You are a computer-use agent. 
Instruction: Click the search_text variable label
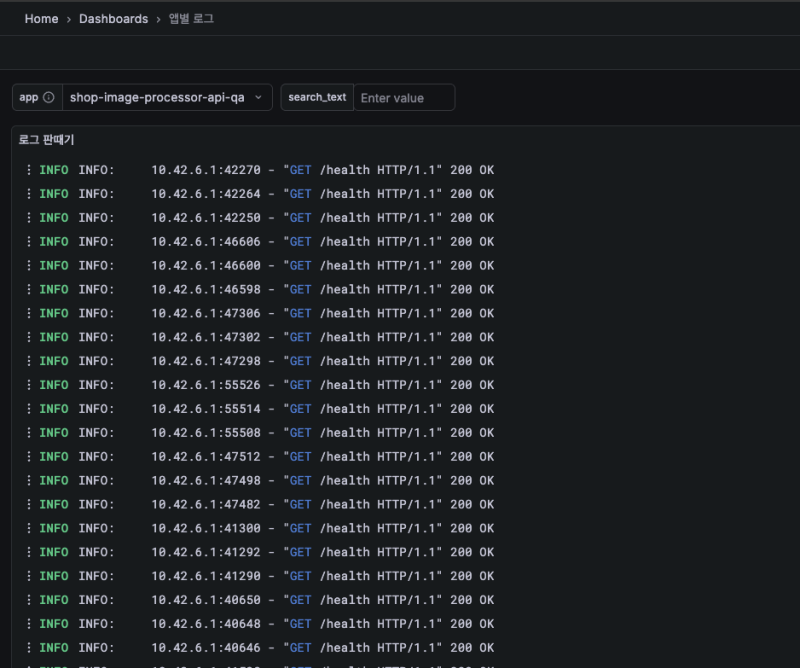[317, 98]
